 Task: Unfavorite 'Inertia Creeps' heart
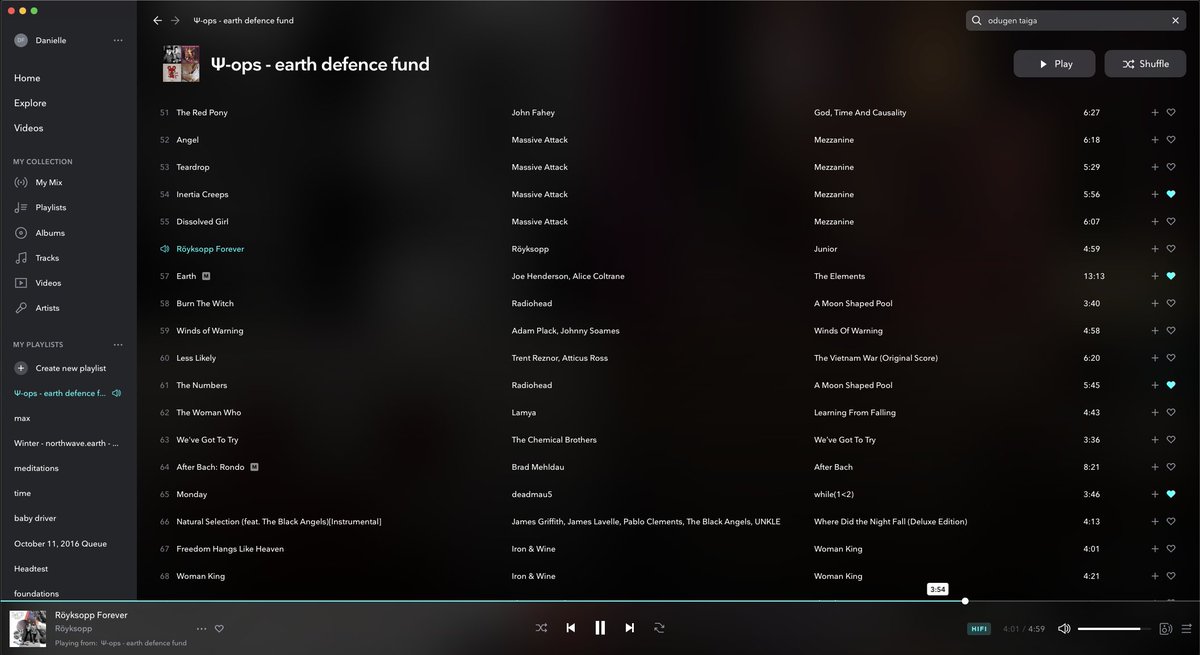click(1171, 194)
